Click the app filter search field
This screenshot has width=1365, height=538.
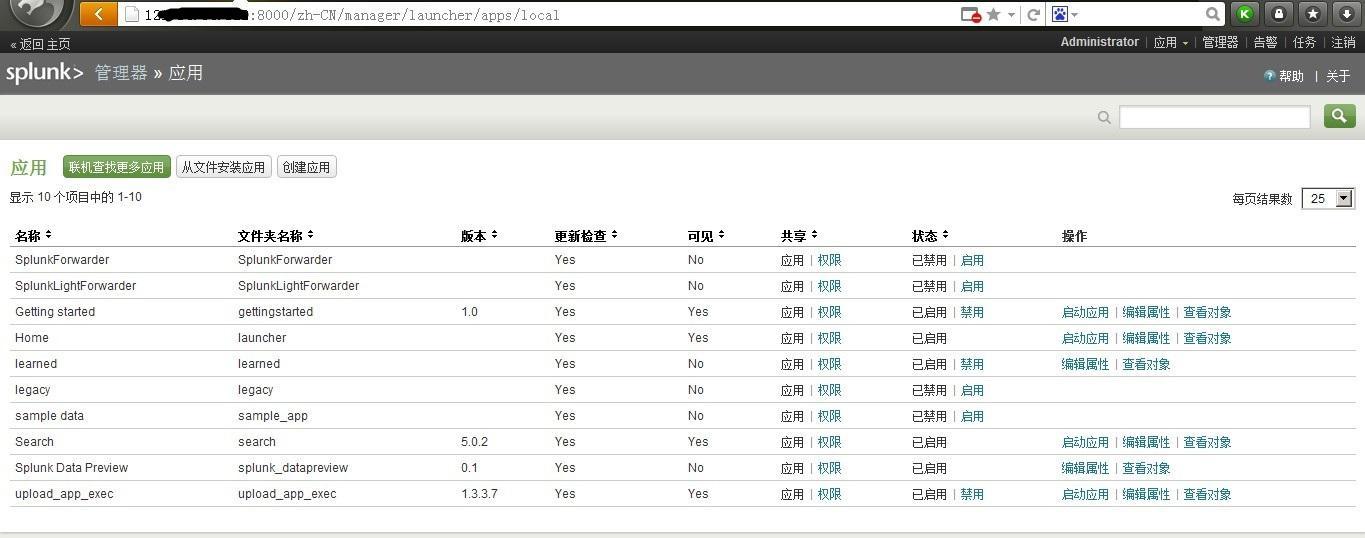click(1214, 117)
